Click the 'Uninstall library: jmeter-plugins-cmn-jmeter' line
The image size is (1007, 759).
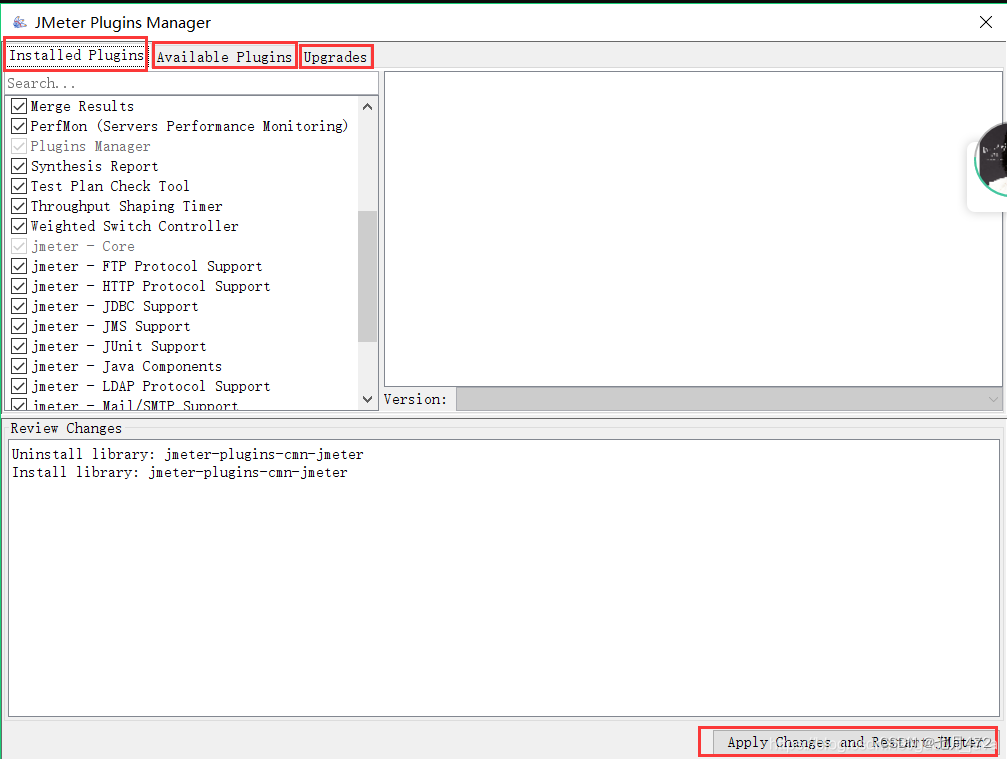tap(188, 454)
